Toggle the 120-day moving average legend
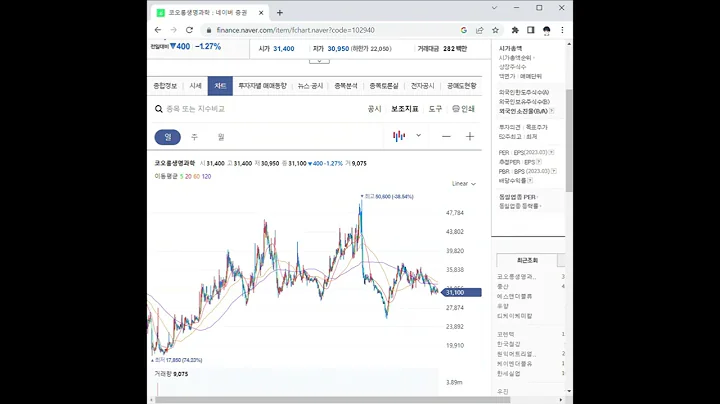 (x=207, y=176)
